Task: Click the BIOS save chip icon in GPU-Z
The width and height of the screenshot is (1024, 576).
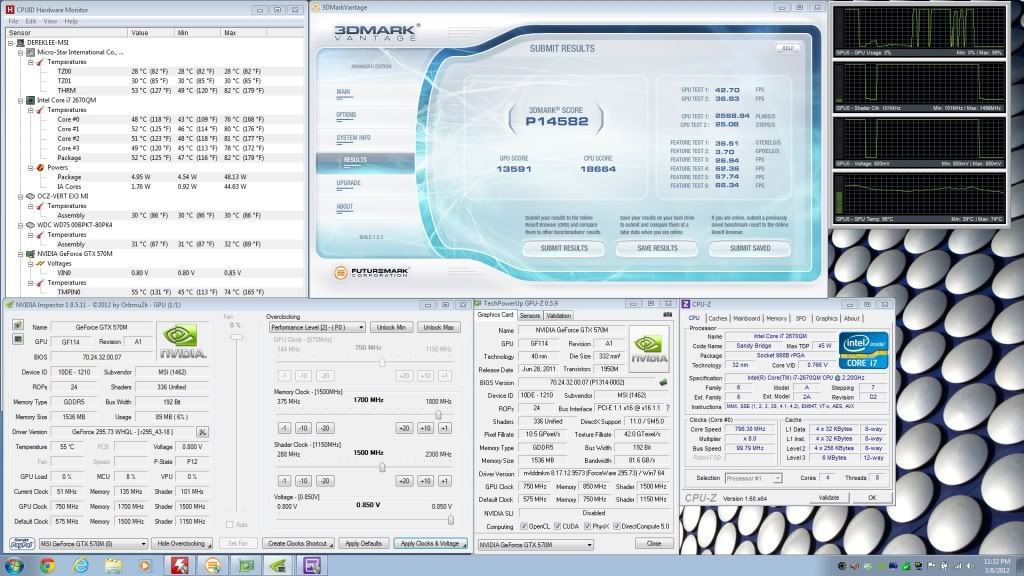Action: (x=664, y=382)
